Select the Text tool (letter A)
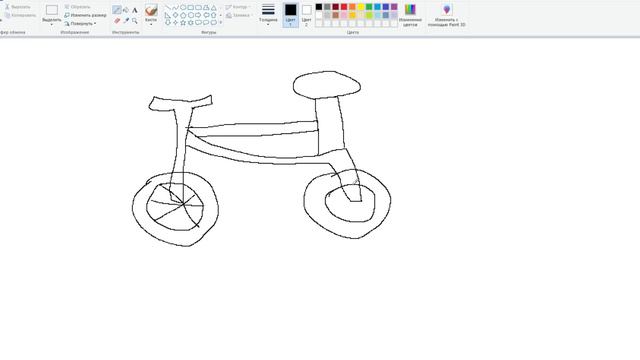Image resolution: width=640 pixels, height=360 pixels. click(134, 10)
